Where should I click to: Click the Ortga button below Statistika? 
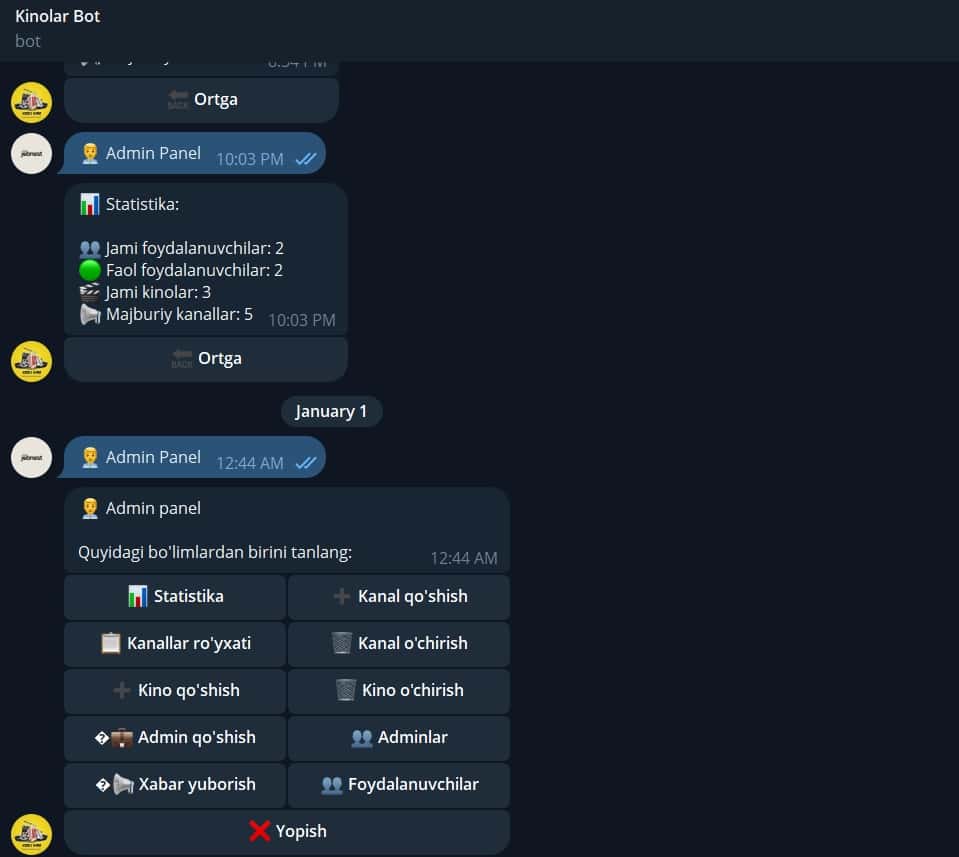click(206, 359)
